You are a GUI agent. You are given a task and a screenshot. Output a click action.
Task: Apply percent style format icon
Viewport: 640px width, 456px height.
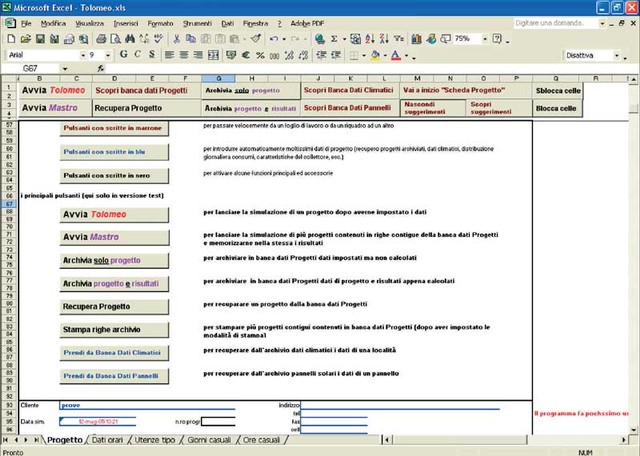point(260,55)
